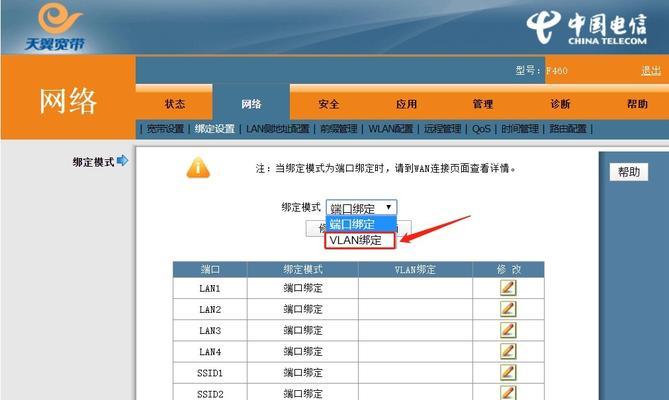Viewport: 669px width, 400px height.
Task: Click the LAN4 port cell
Action: pyautogui.click(x=210, y=351)
